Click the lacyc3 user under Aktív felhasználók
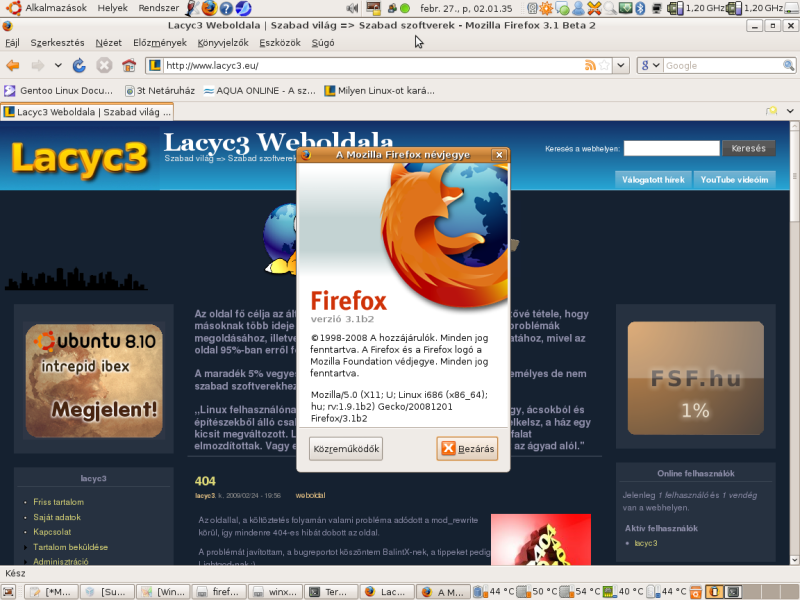The height and width of the screenshot is (600, 800). (x=646, y=543)
